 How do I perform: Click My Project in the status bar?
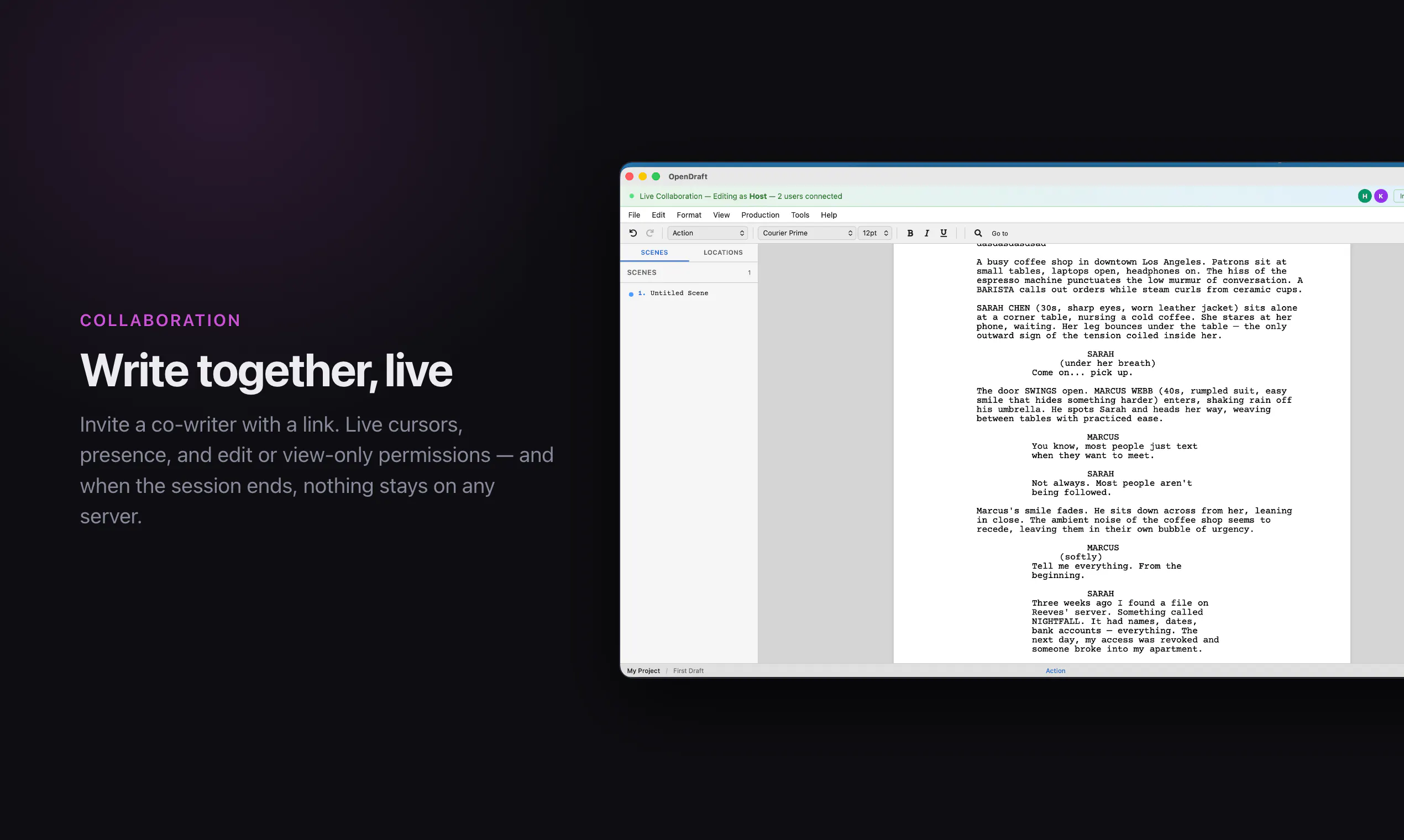643,671
